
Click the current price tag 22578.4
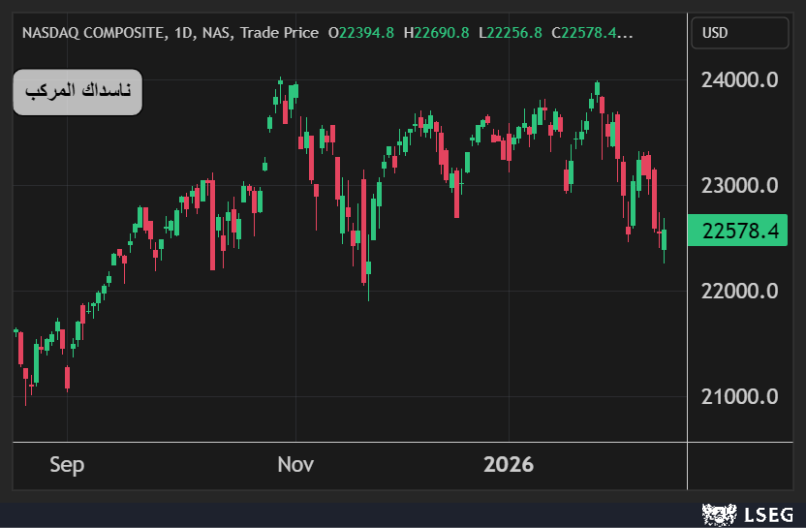pyautogui.click(x=738, y=231)
